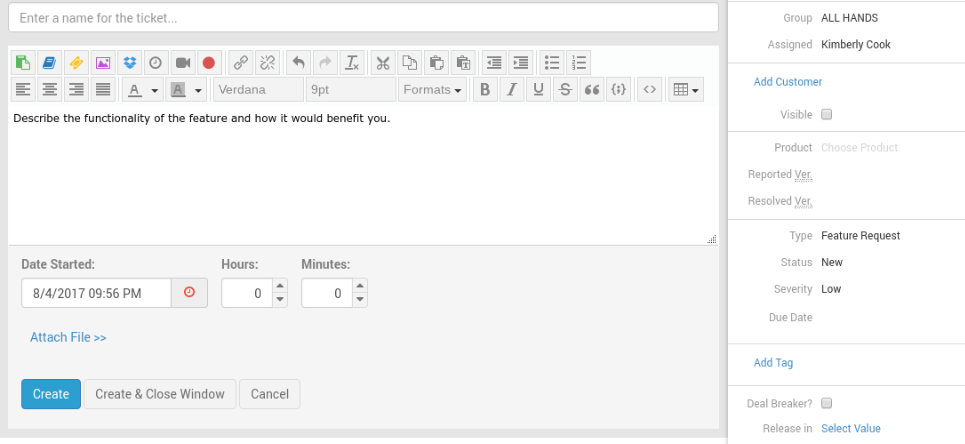Justify the text

click(x=103, y=90)
